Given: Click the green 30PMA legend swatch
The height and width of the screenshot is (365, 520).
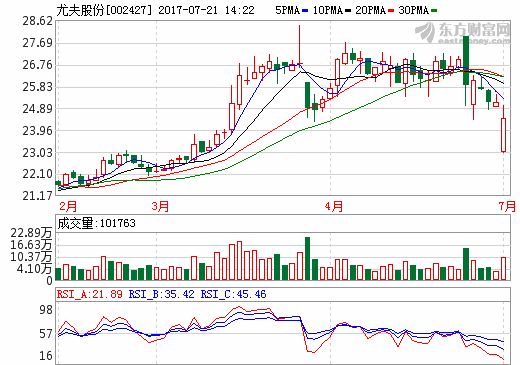Looking at the screenshot, I should [434, 11].
